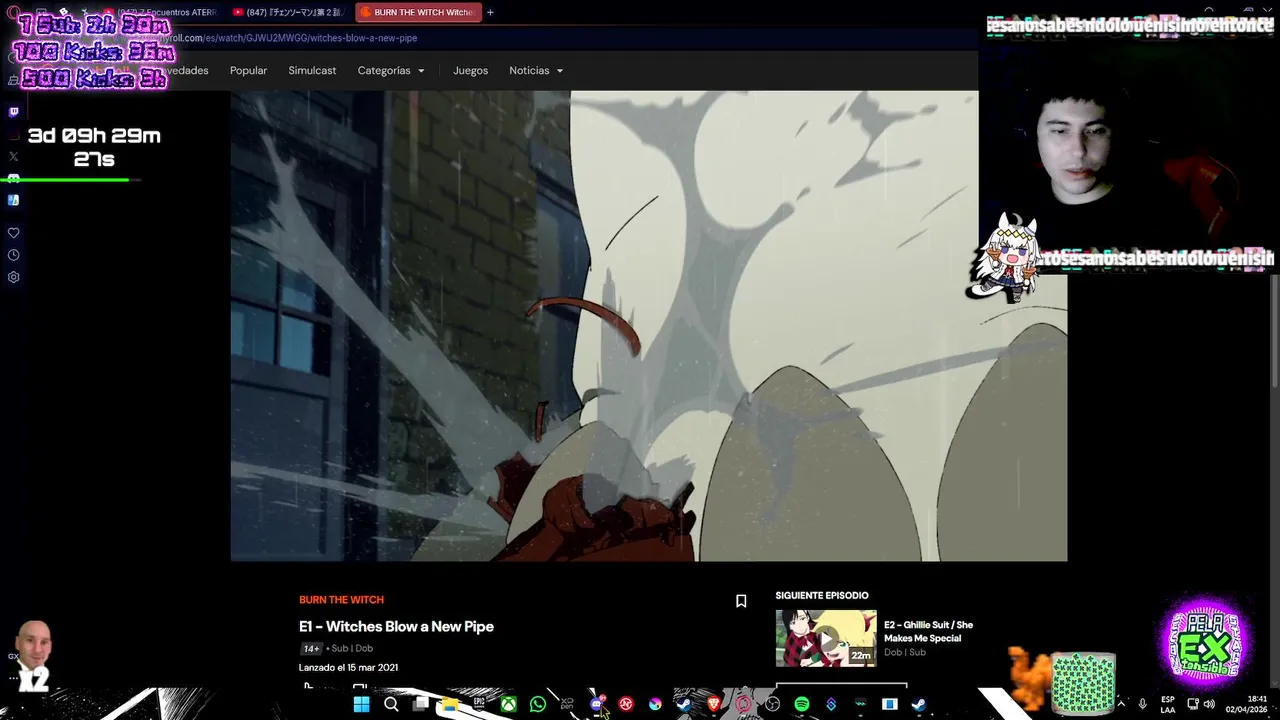Open Twitch from the browser sidebar
1280x720 pixels.
[13, 112]
